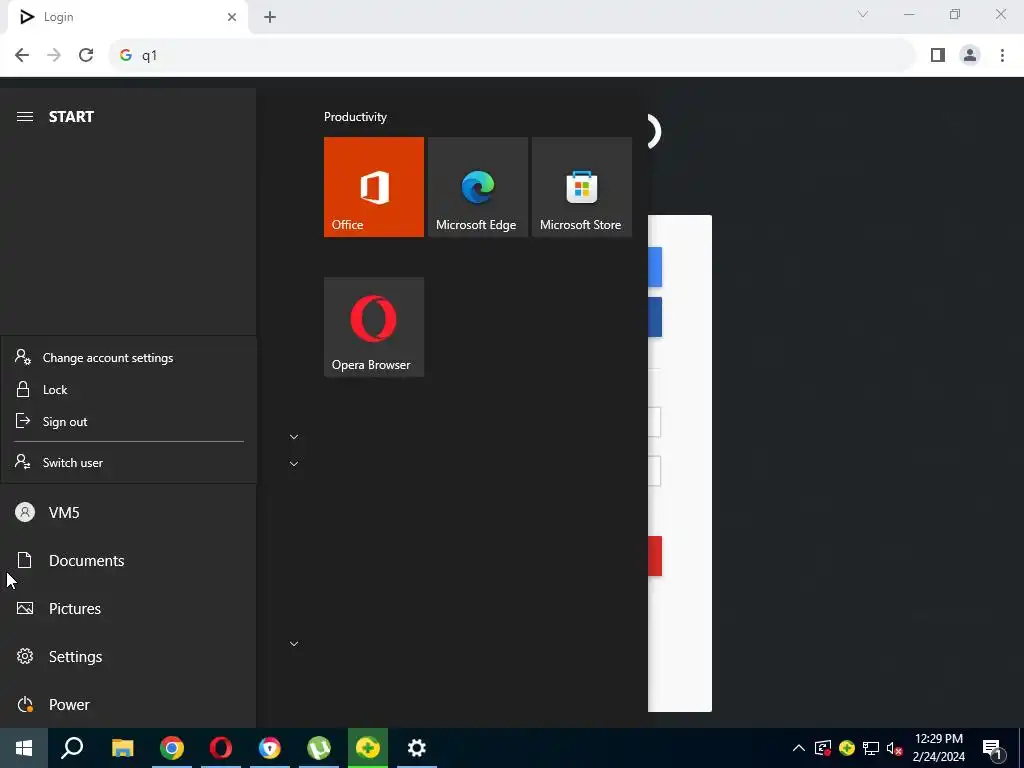
Task: Toggle Chrome side panel icon
Action: (x=938, y=56)
